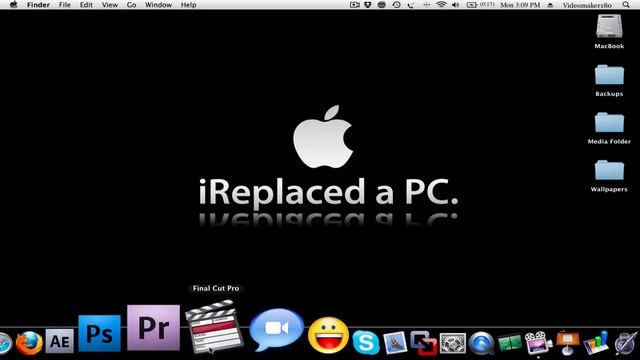Open the Edit menu
The height and width of the screenshot is (360, 640).
(86, 5)
